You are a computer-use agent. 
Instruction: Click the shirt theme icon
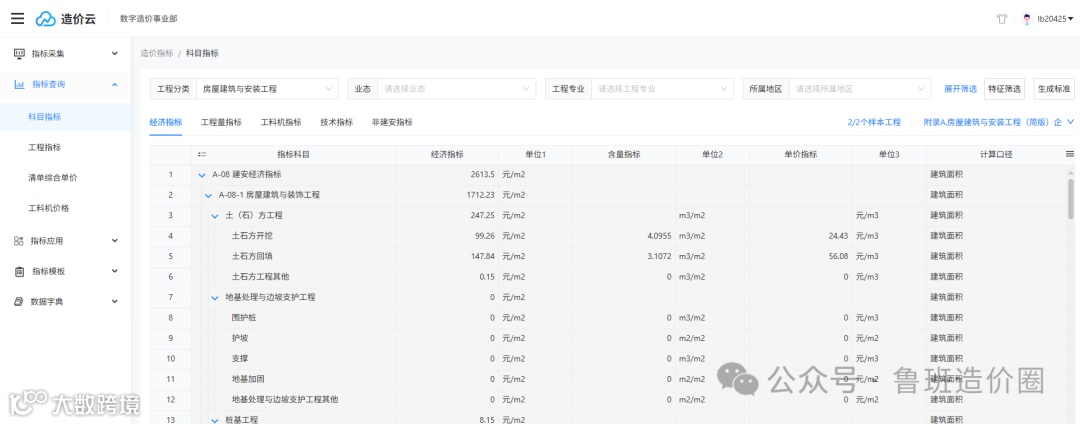pos(1001,19)
